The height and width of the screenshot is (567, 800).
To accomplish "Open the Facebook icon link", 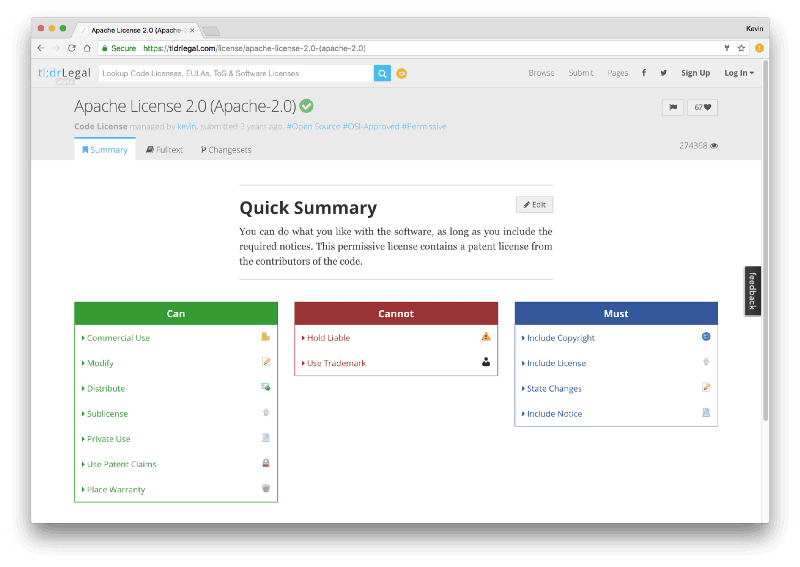I will click(x=643, y=73).
